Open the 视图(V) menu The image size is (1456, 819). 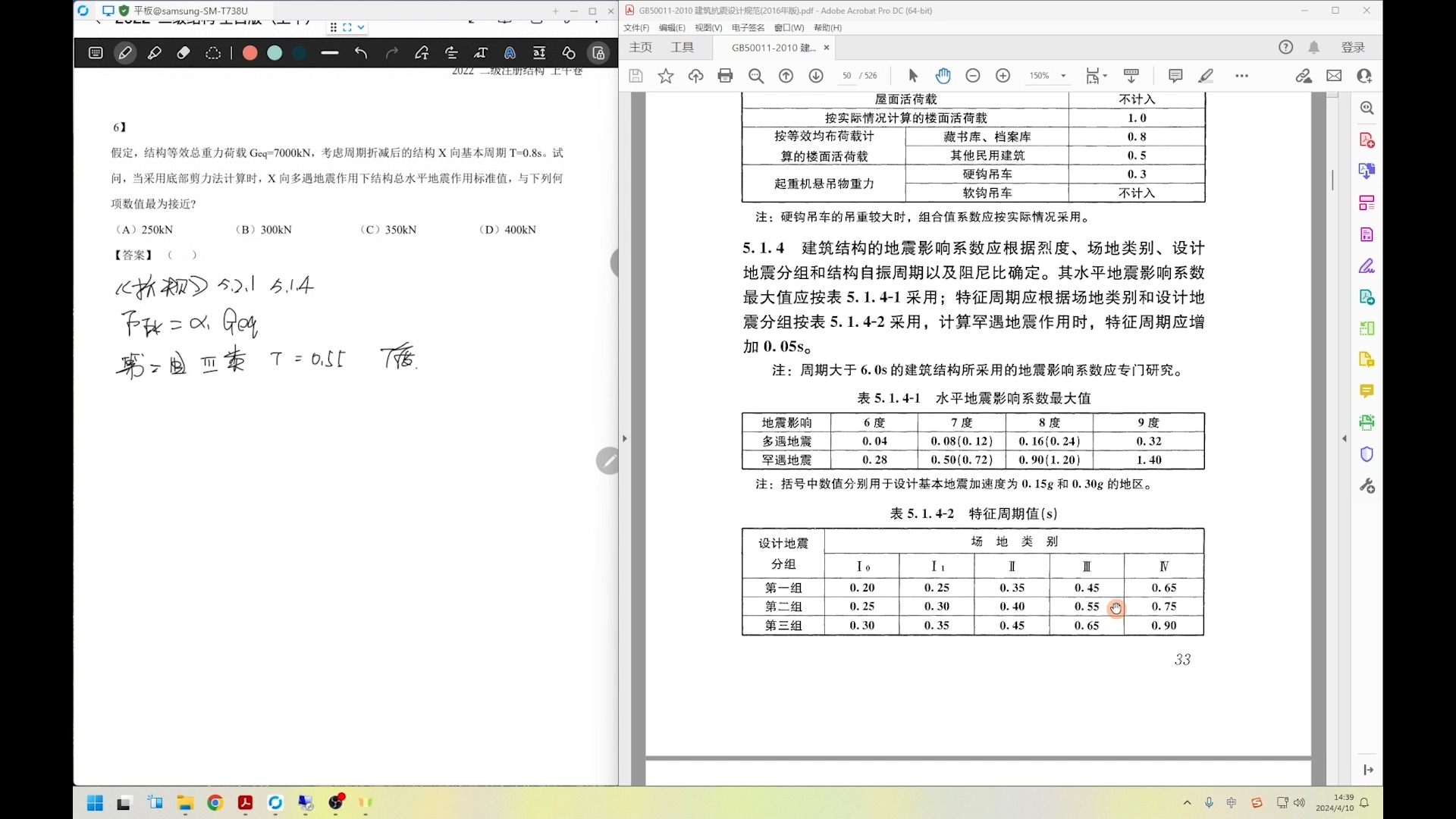click(x=708, y=27)
